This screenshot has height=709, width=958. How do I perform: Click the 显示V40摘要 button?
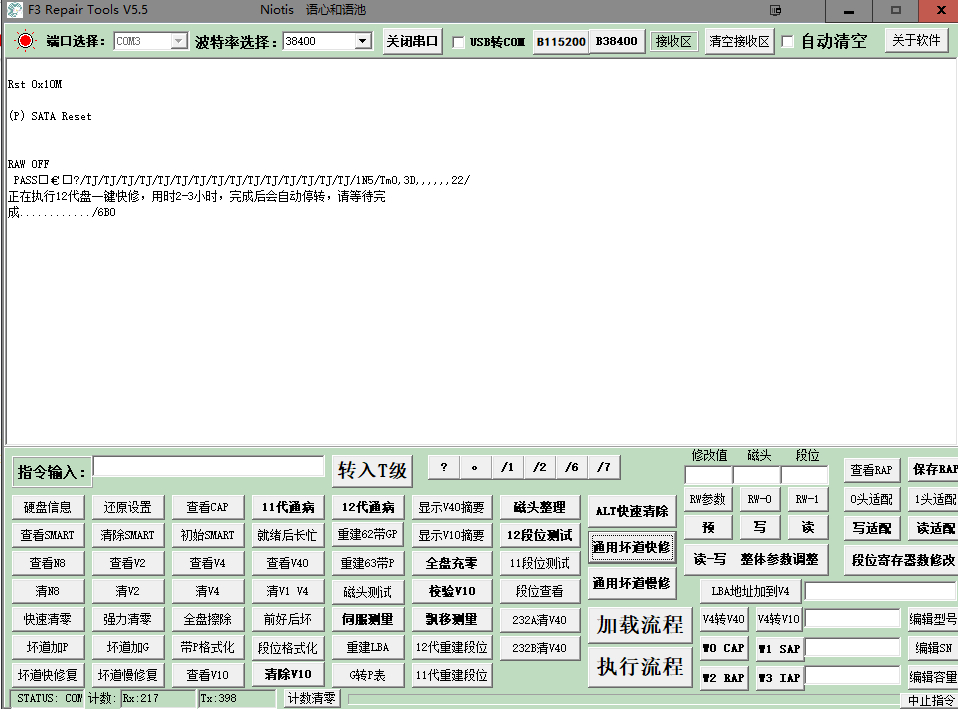point(452,507)
